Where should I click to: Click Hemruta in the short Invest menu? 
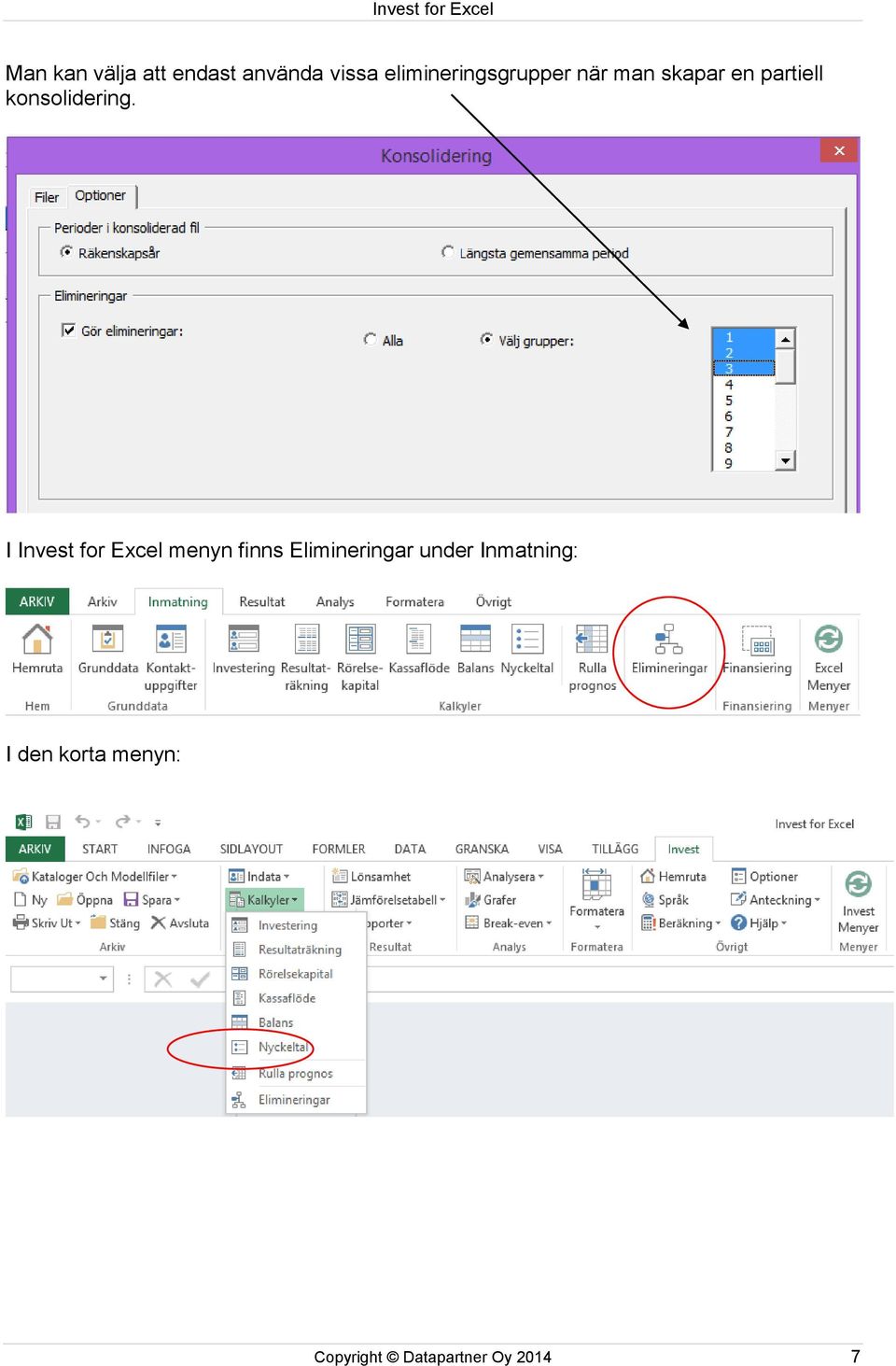[673, 877]
